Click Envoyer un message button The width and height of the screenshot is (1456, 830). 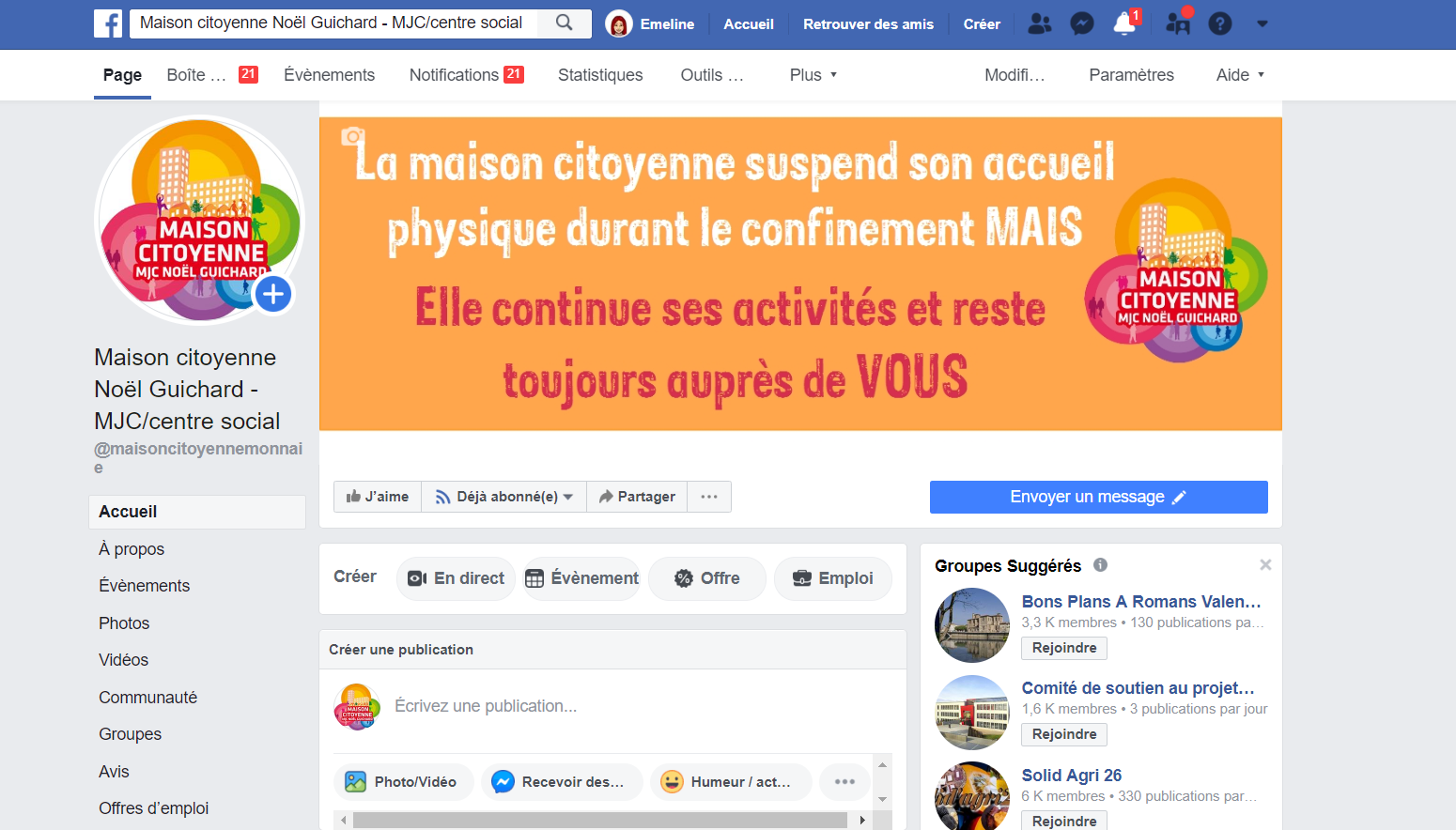coord(1098,497)
